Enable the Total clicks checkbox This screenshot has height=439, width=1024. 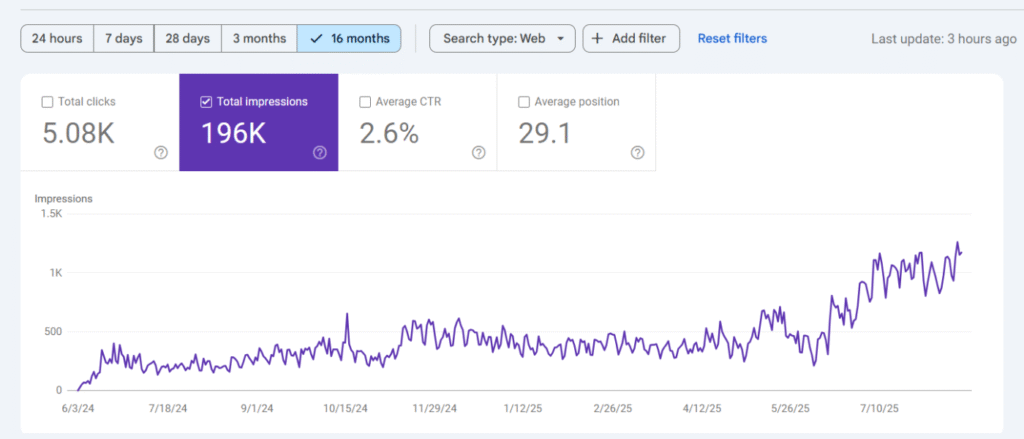tap(47, 102)
